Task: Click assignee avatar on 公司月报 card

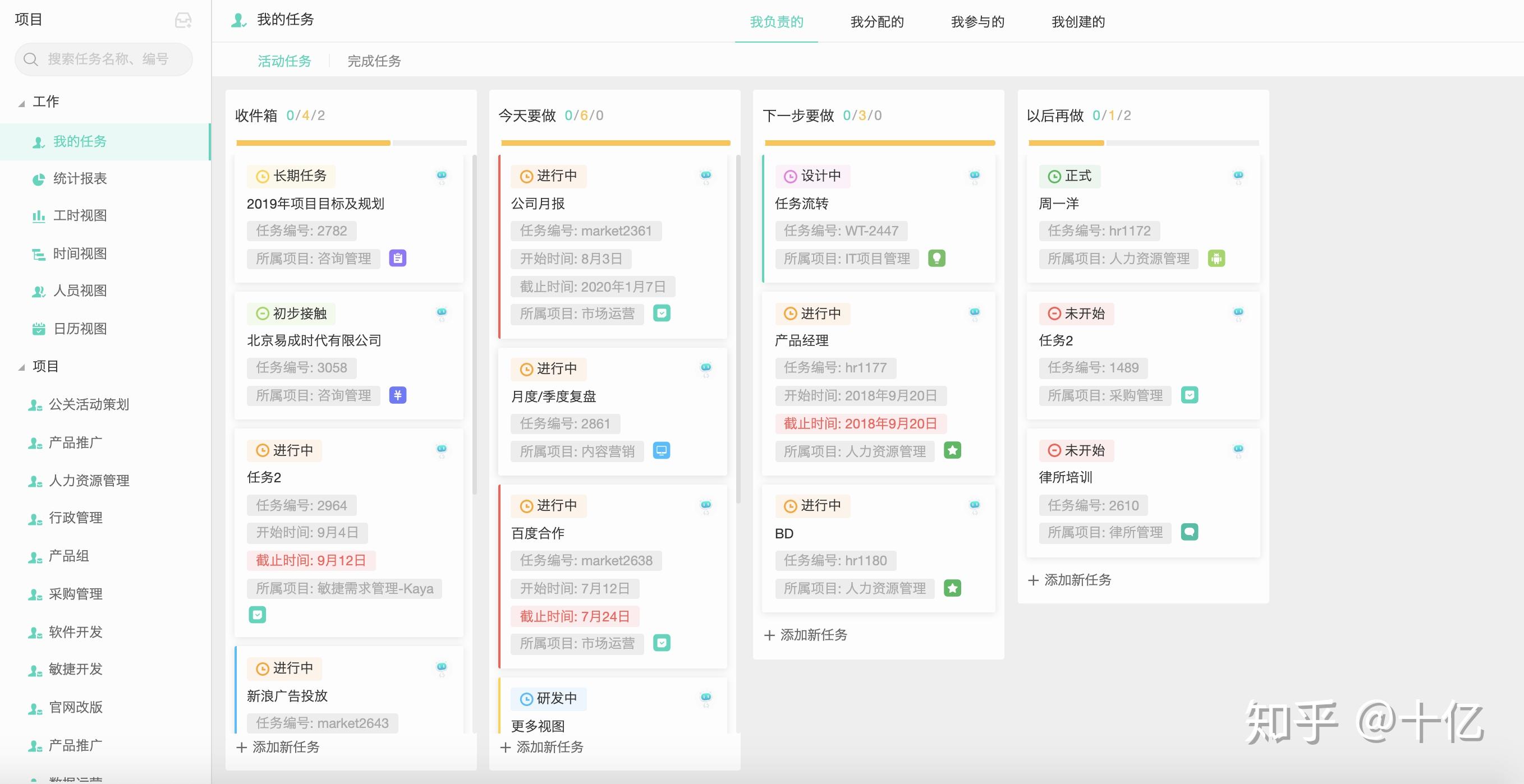Action: (x=706, y=177)
